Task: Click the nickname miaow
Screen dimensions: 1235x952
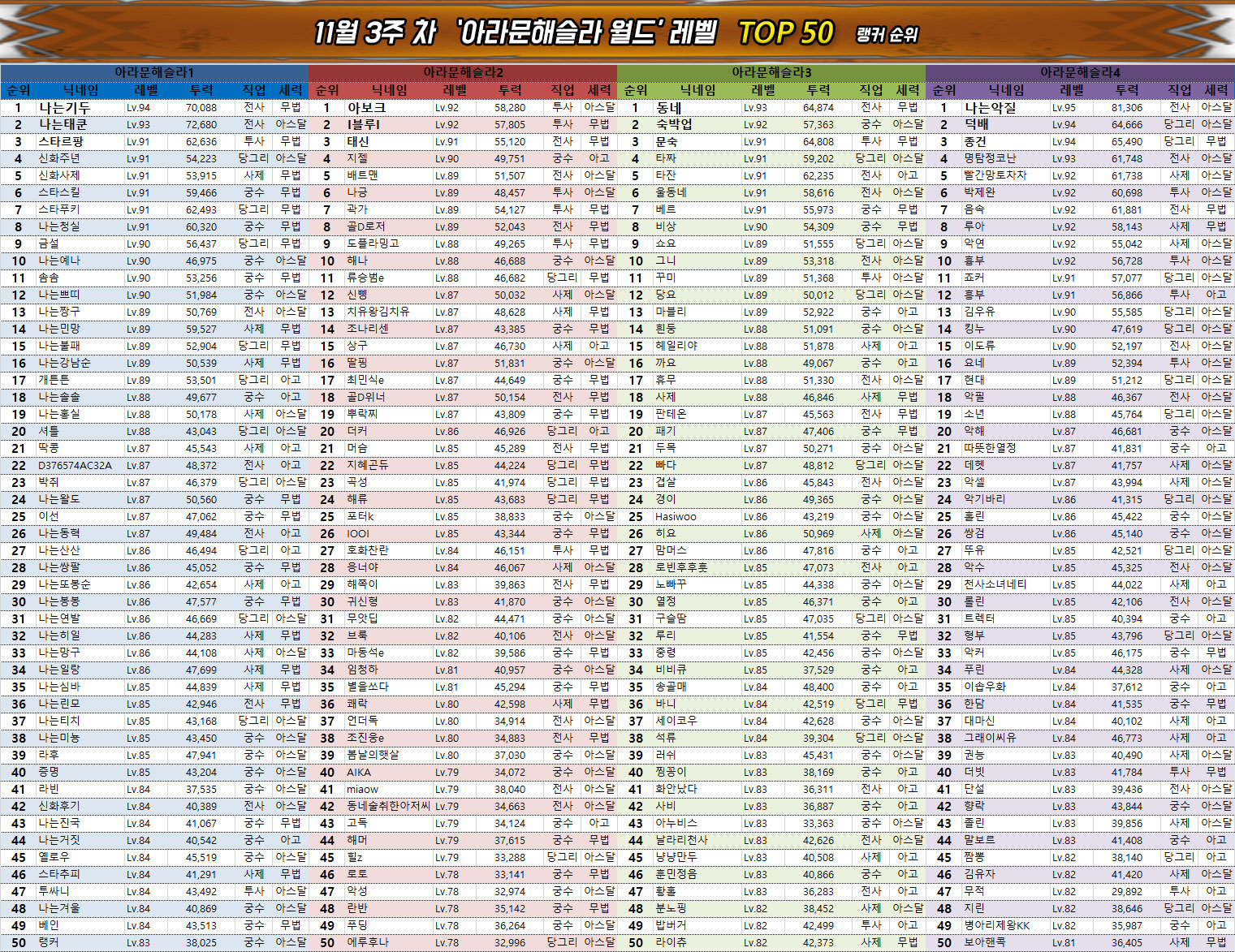Action: pyautogui.click(x=362, y=789)
